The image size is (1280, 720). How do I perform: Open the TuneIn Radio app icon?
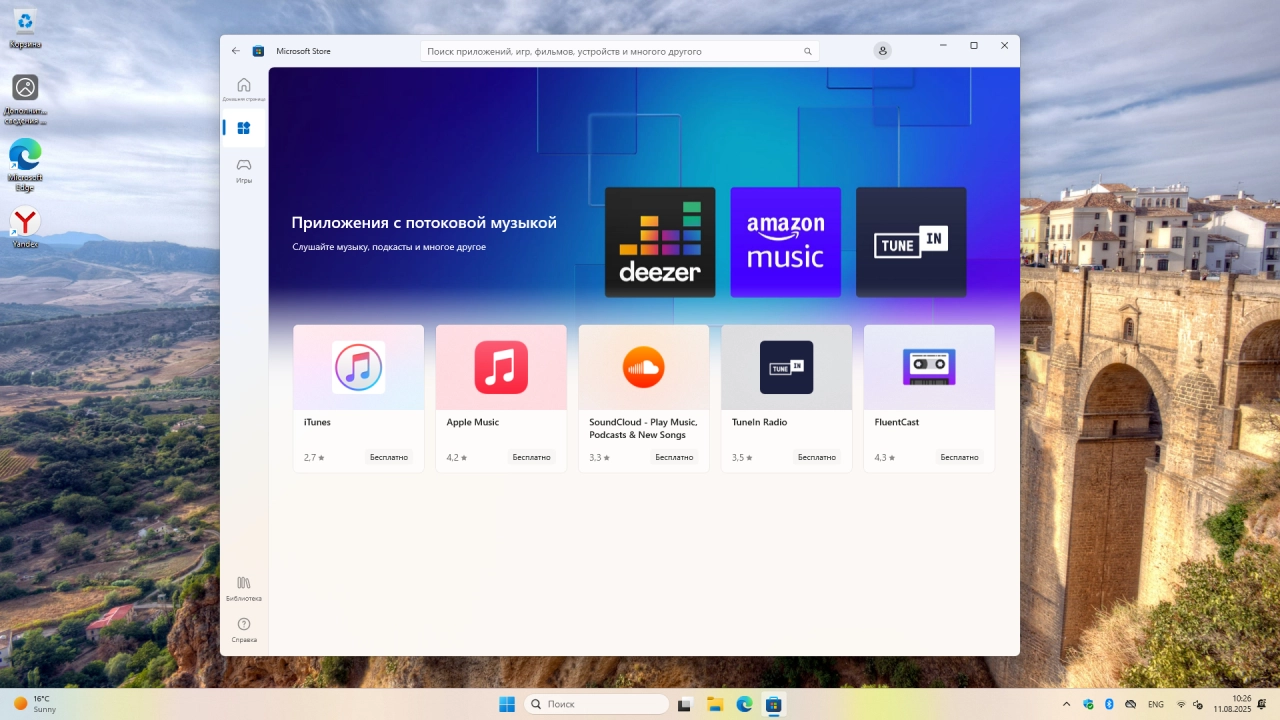(x=786, y=367)
